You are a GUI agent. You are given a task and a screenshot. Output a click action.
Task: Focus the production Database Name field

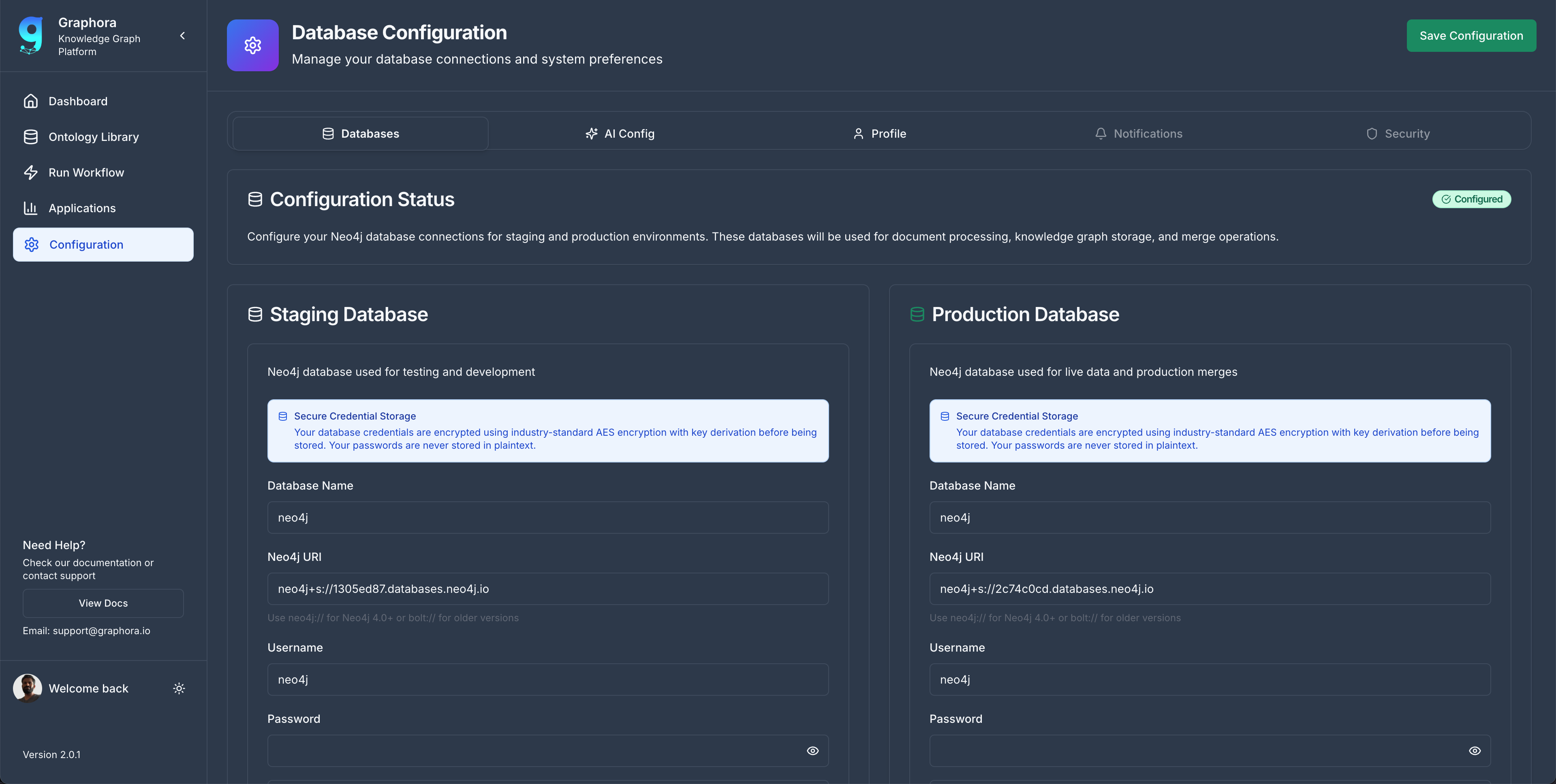(1210, 517)
